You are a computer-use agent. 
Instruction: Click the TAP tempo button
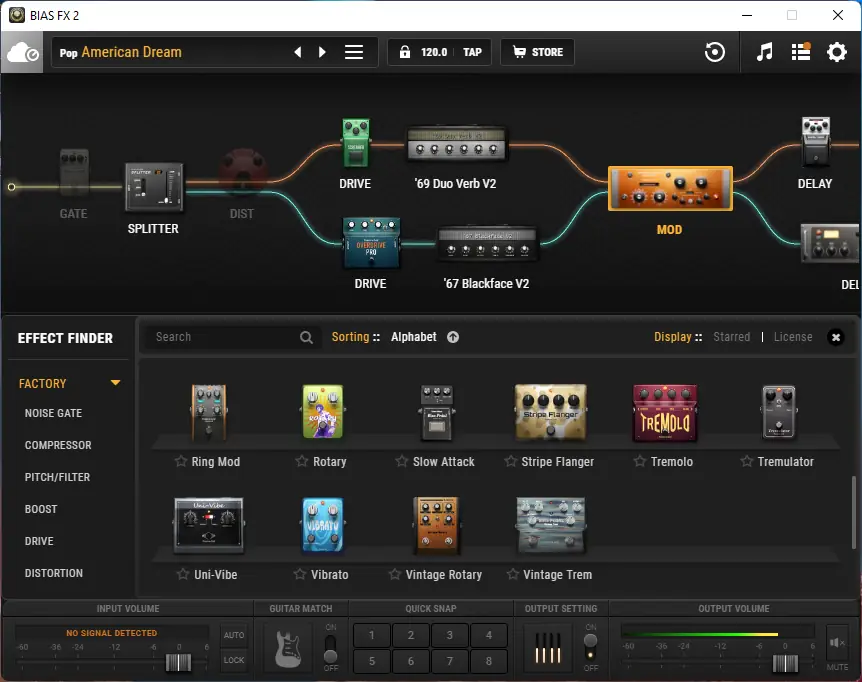click(472, 52)
